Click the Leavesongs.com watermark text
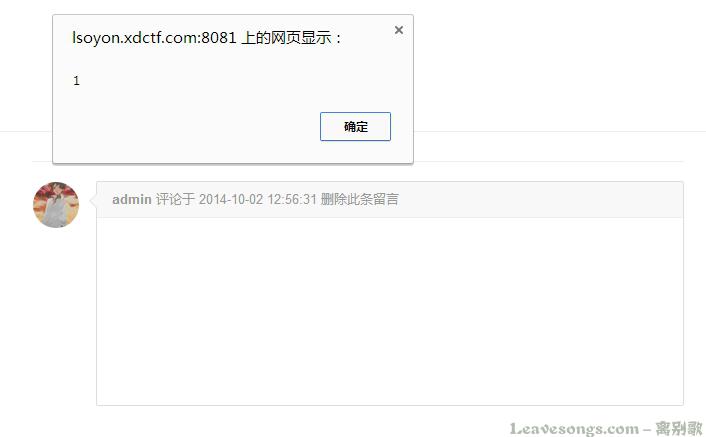The height and width of the screenshot is (437, 706). (x=574, y=428)
